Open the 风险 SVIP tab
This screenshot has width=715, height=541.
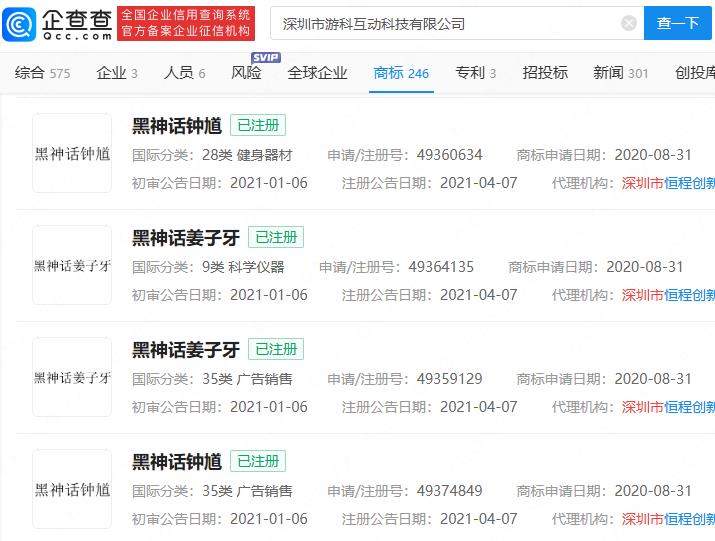point(247,73)
